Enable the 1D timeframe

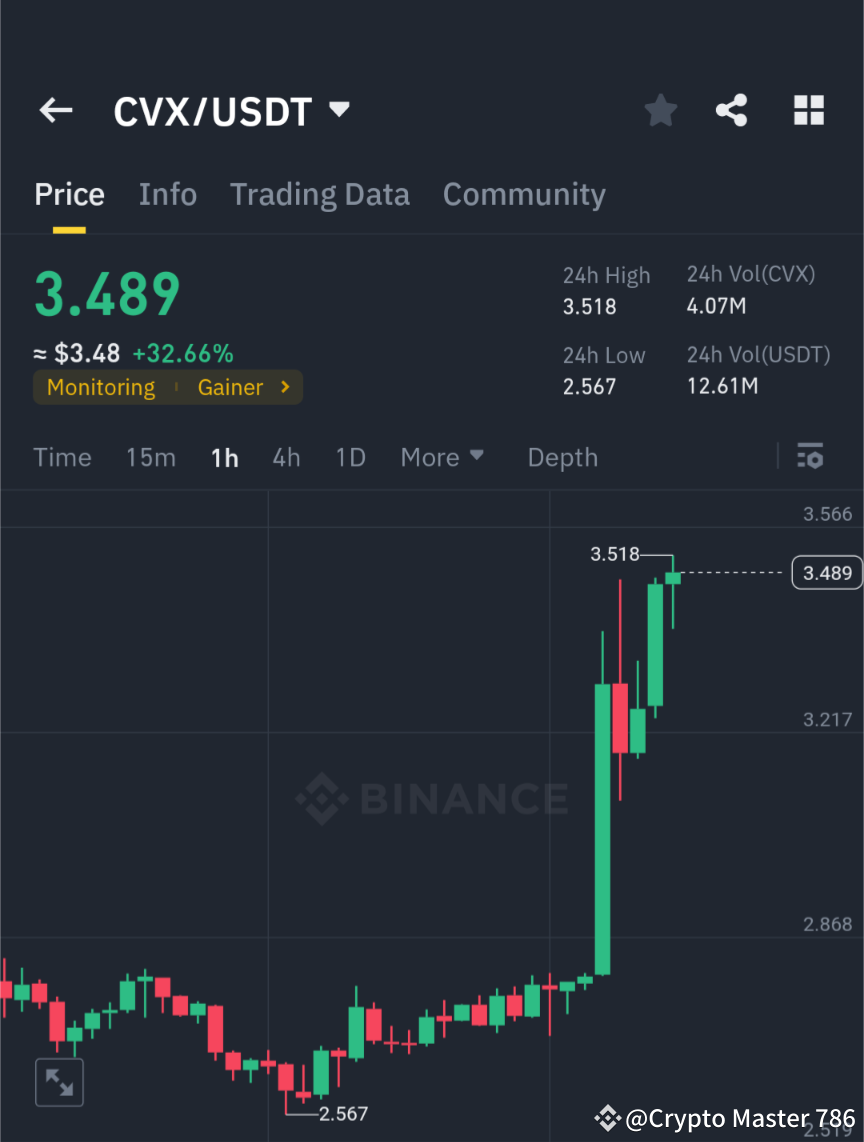pyautogui.click(x=350, y=457)
